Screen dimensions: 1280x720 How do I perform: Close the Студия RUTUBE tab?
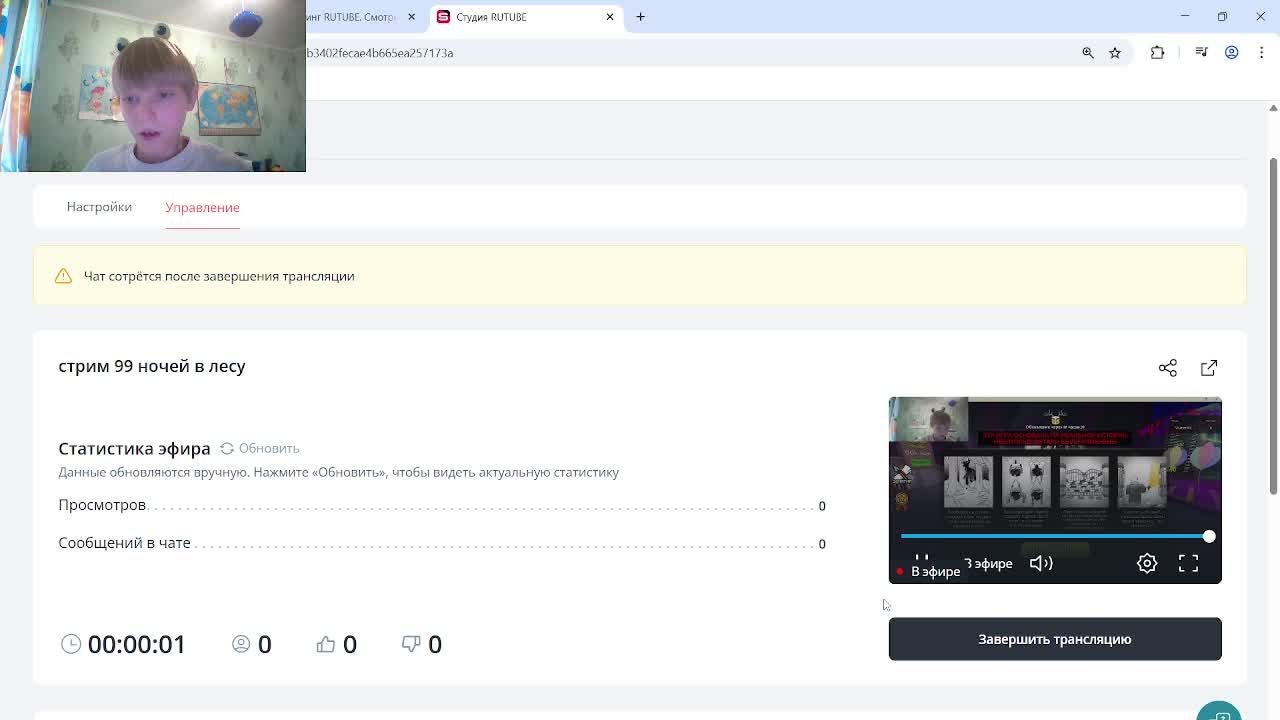click(x=610, y=17)
